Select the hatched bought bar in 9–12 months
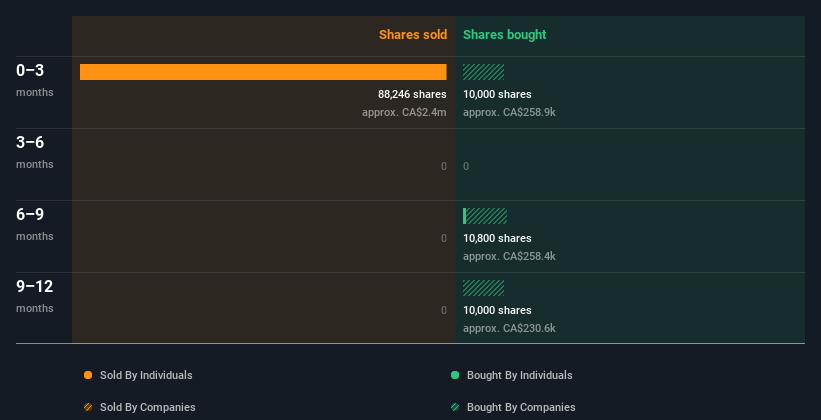The width and height of the screenshot is (821, 420). click(483, 288)
